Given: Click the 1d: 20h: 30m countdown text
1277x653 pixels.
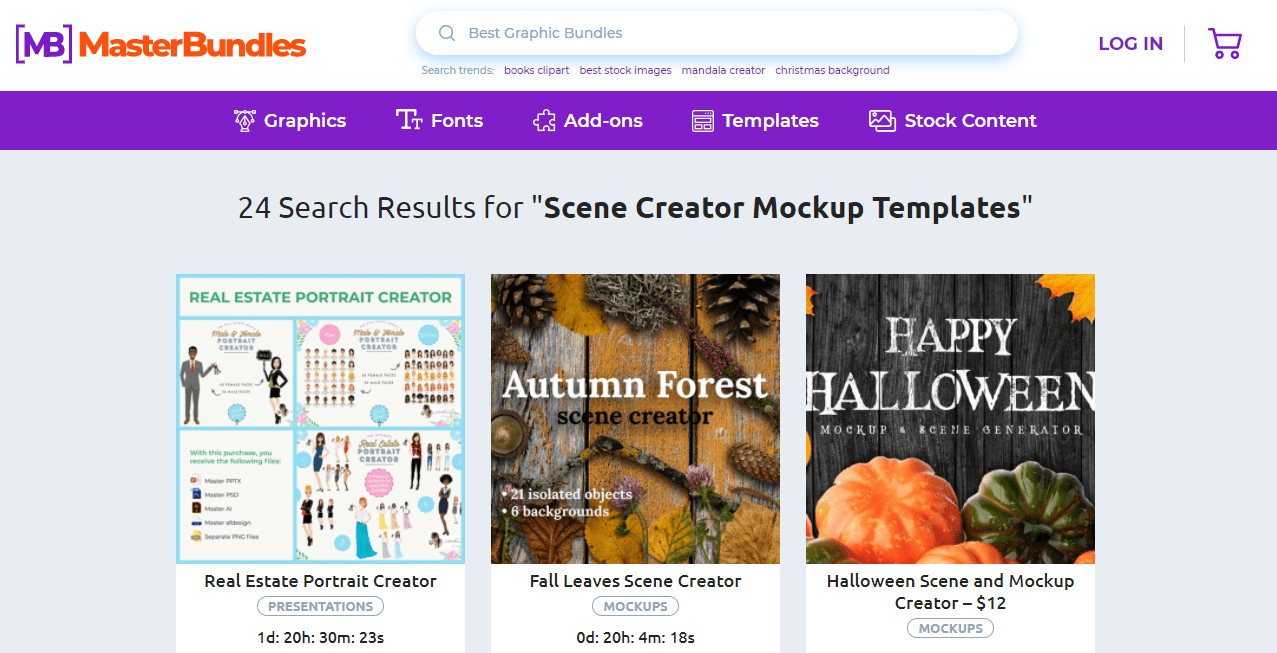Looking at the screenshot, I should pyautogui.click(x=320, y=637).
